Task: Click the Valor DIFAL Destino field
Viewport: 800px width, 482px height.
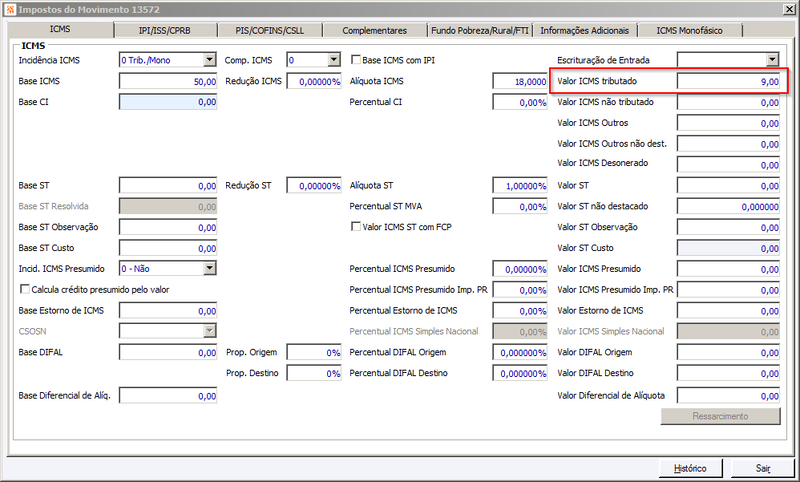Action: 729,373
